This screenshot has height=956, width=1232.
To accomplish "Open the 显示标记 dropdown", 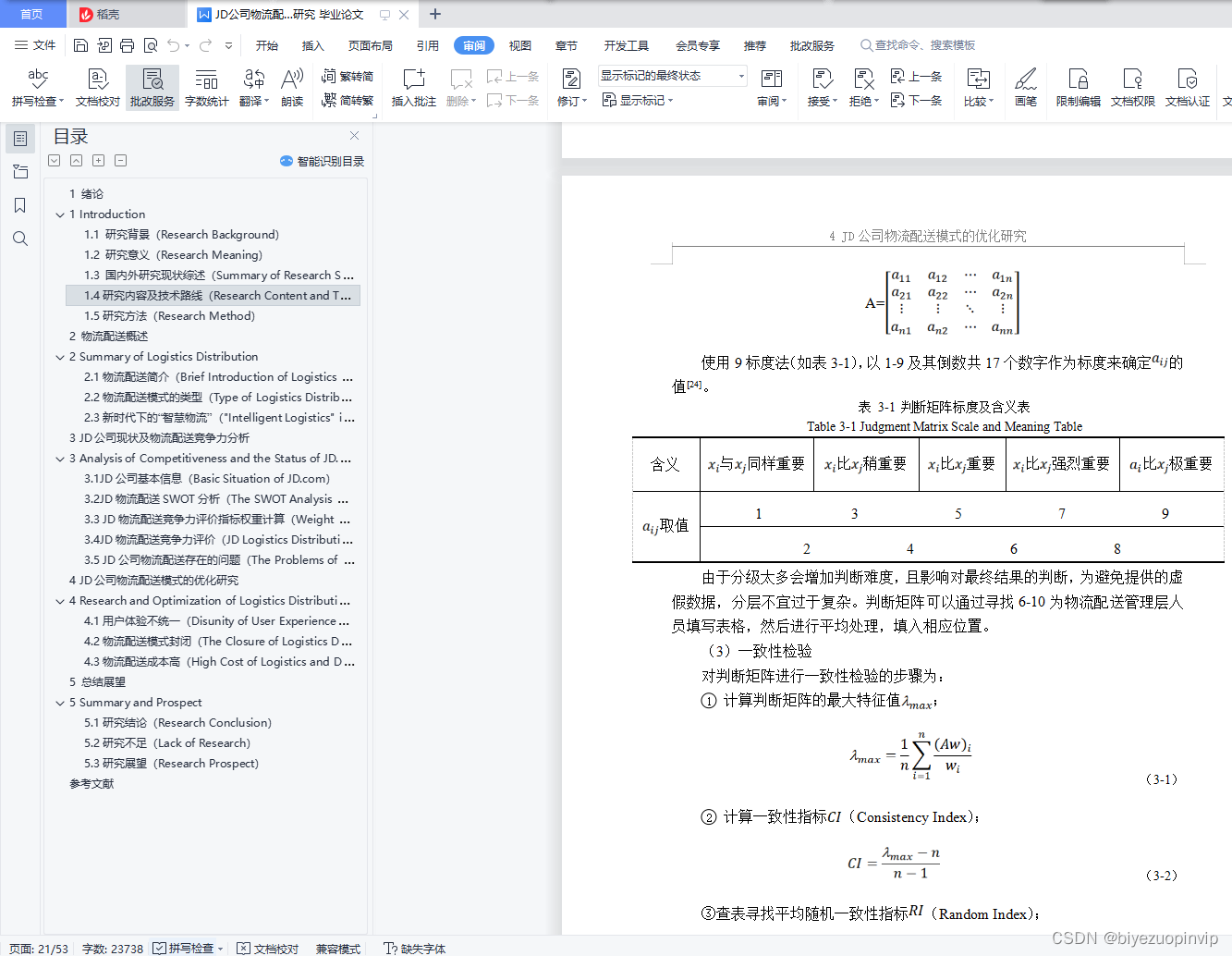I will [x=638, y=100].
